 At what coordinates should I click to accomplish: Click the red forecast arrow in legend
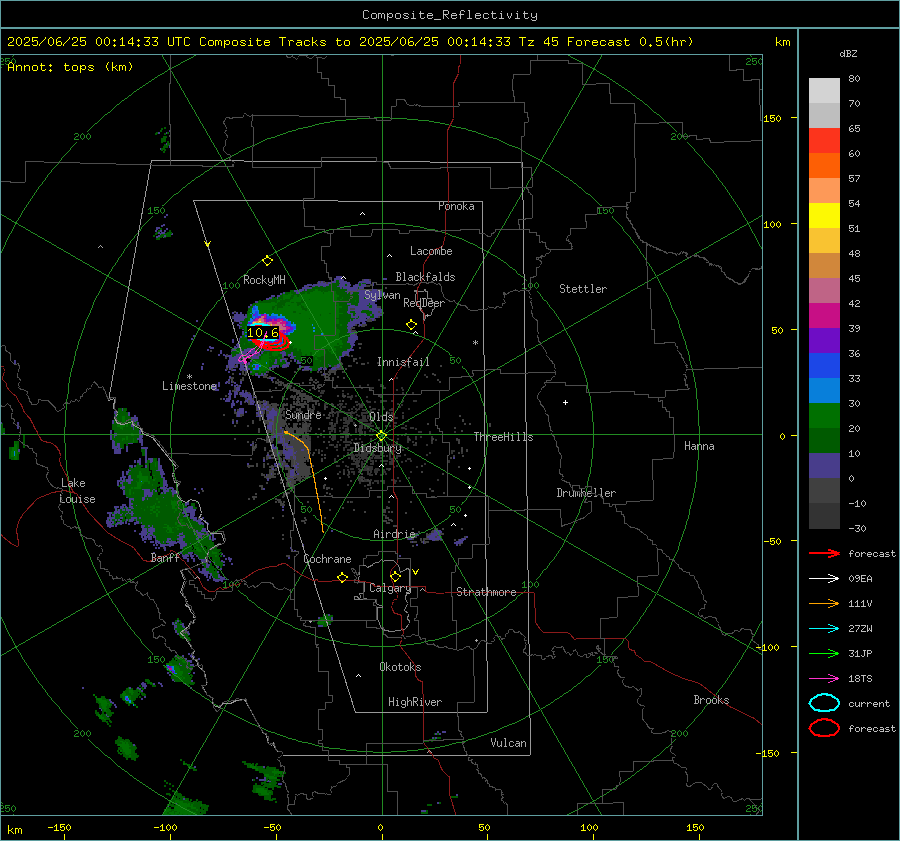click(x=824, y=553)
